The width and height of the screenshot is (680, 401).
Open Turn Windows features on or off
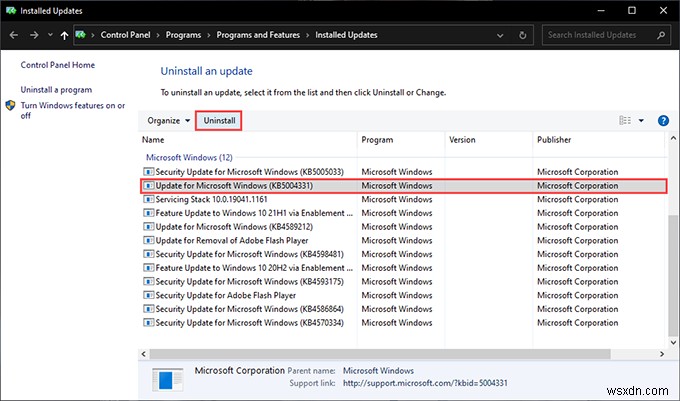click(x=72, y=110)
